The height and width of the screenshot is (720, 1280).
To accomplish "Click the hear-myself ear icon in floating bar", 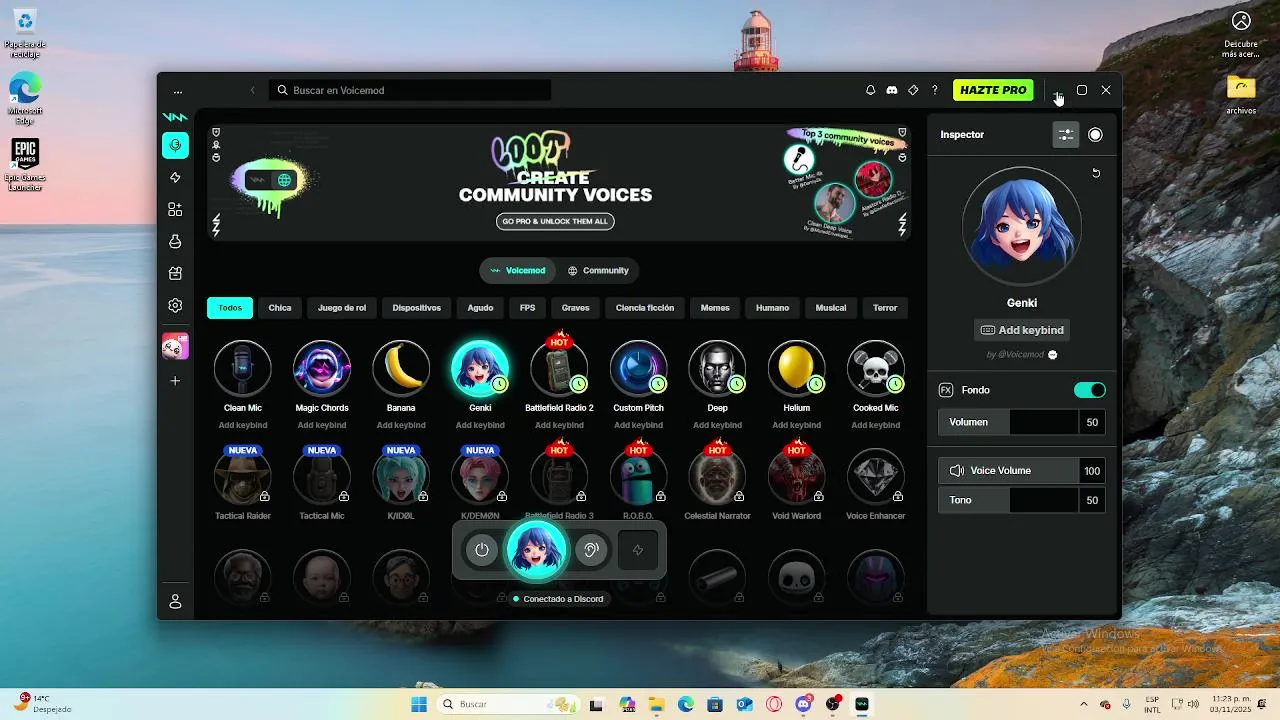I will click(591, 550).
